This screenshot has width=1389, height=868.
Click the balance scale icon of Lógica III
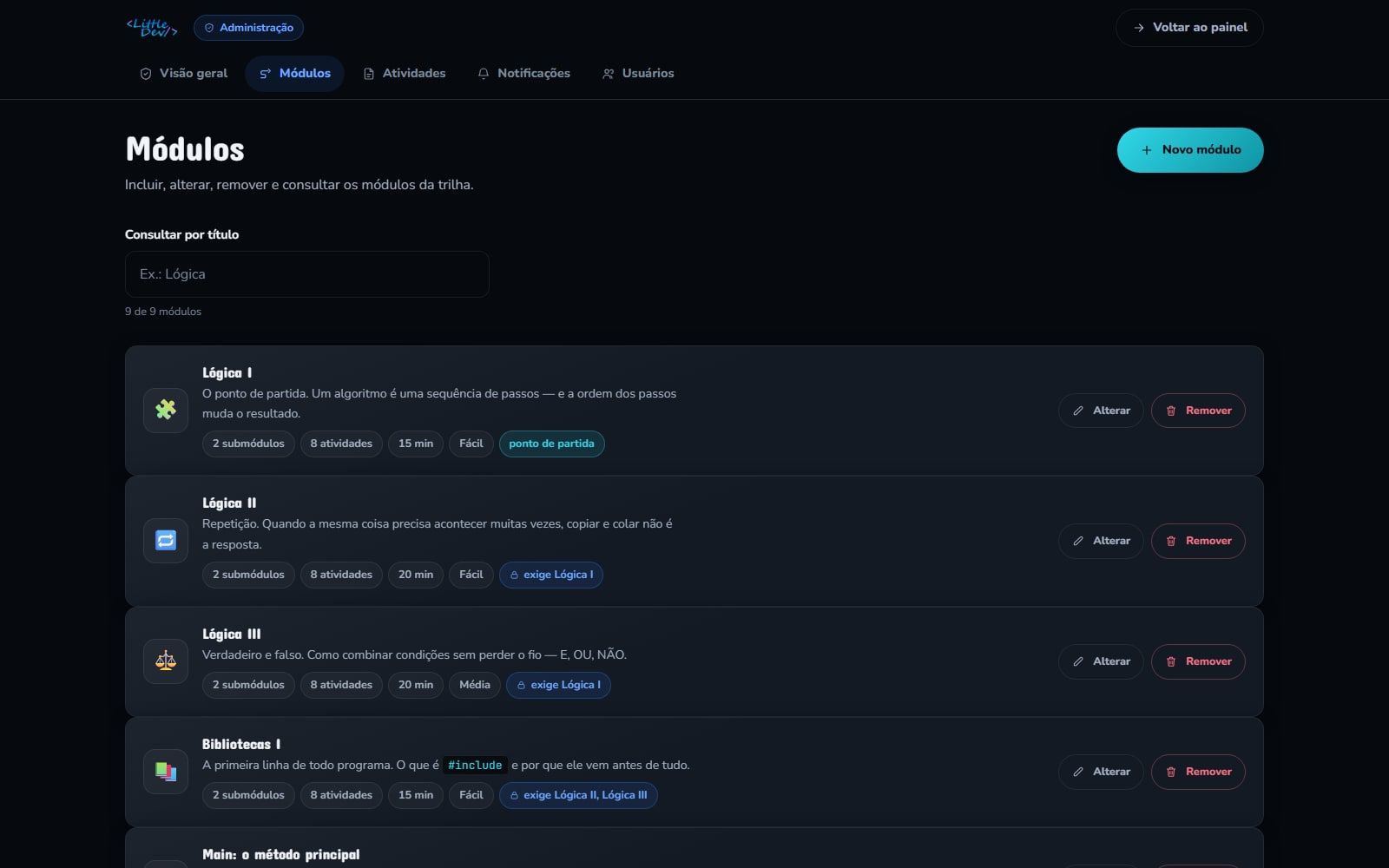pos(166,661)
